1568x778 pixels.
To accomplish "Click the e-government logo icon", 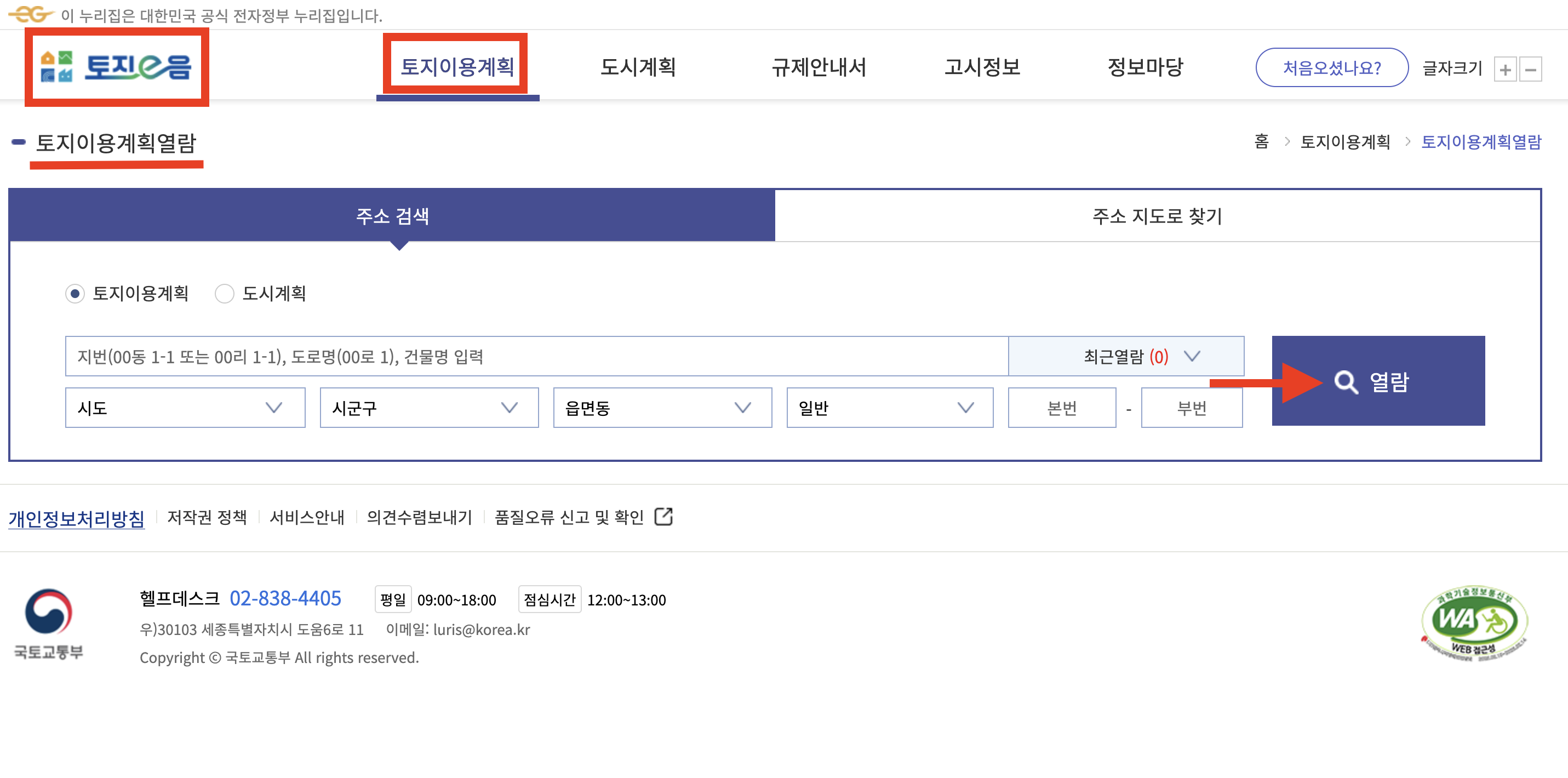I will pos(31,15).
